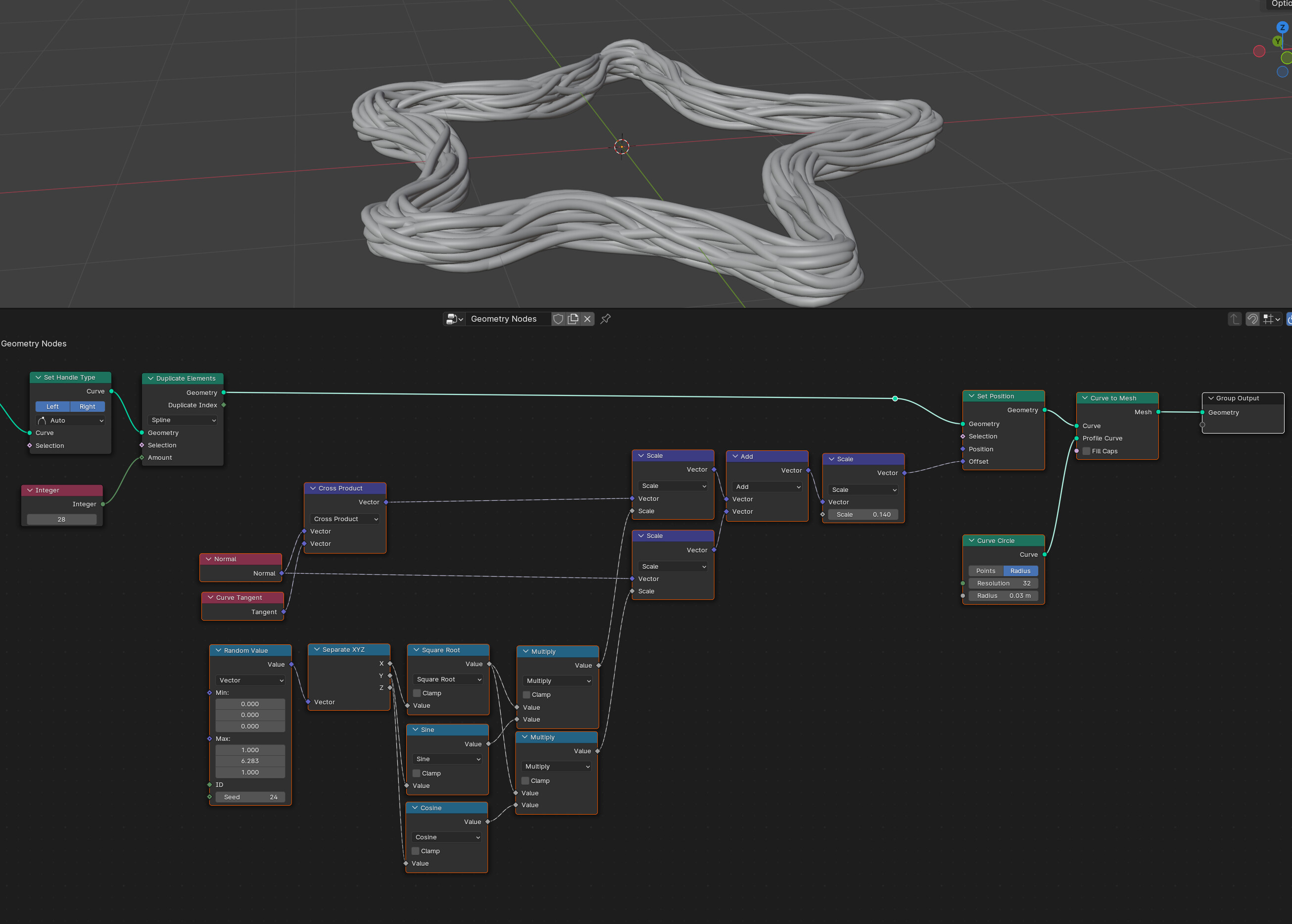Select Radius mode on Curve Circle

[x=1021, y=571]
